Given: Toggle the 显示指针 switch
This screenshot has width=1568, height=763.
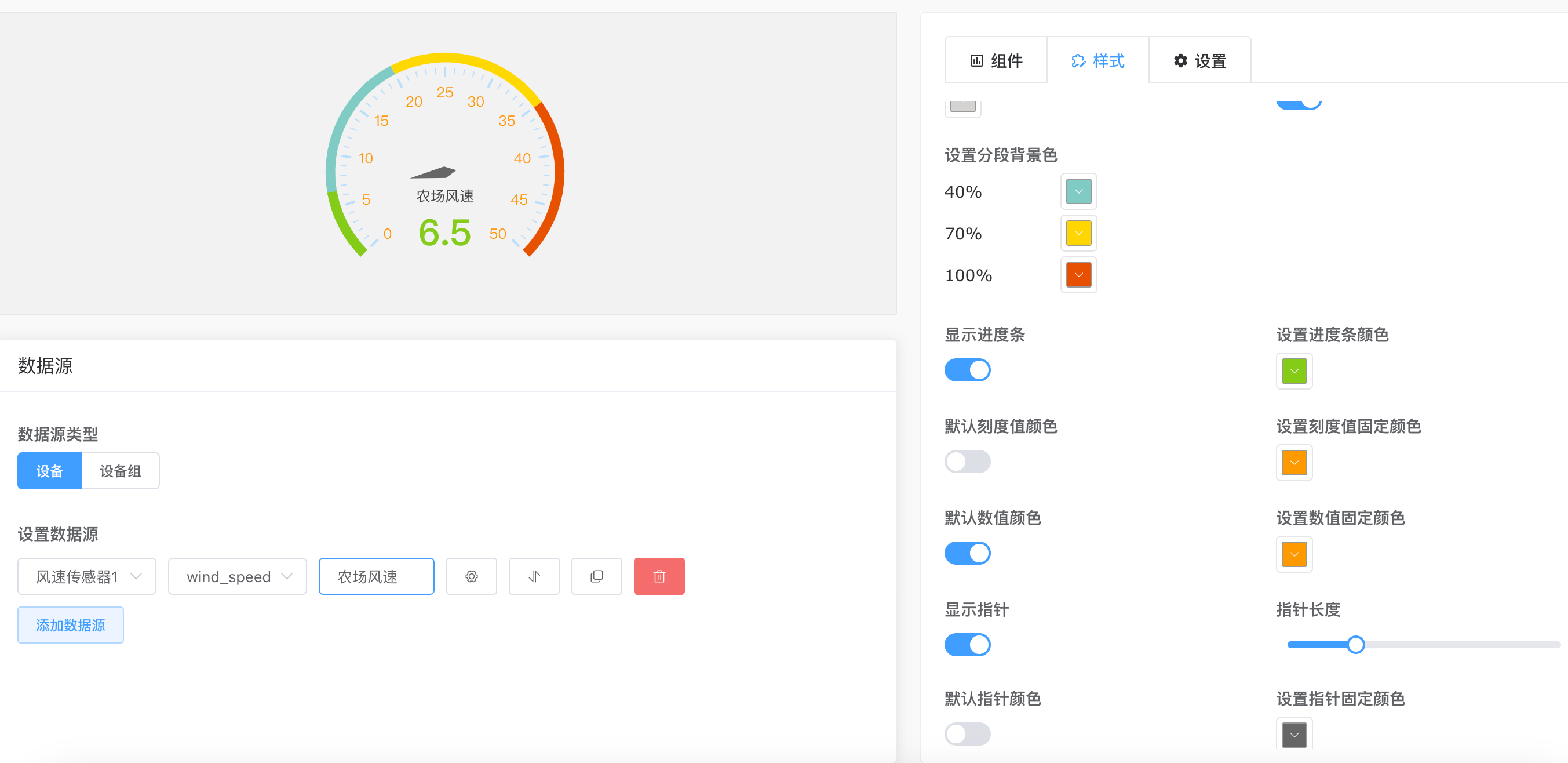Looking at the screenshot, I should coord(967,645).
